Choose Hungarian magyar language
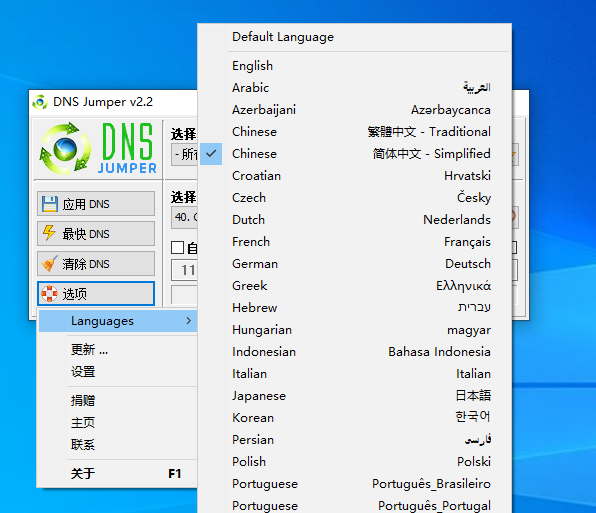 355,330
